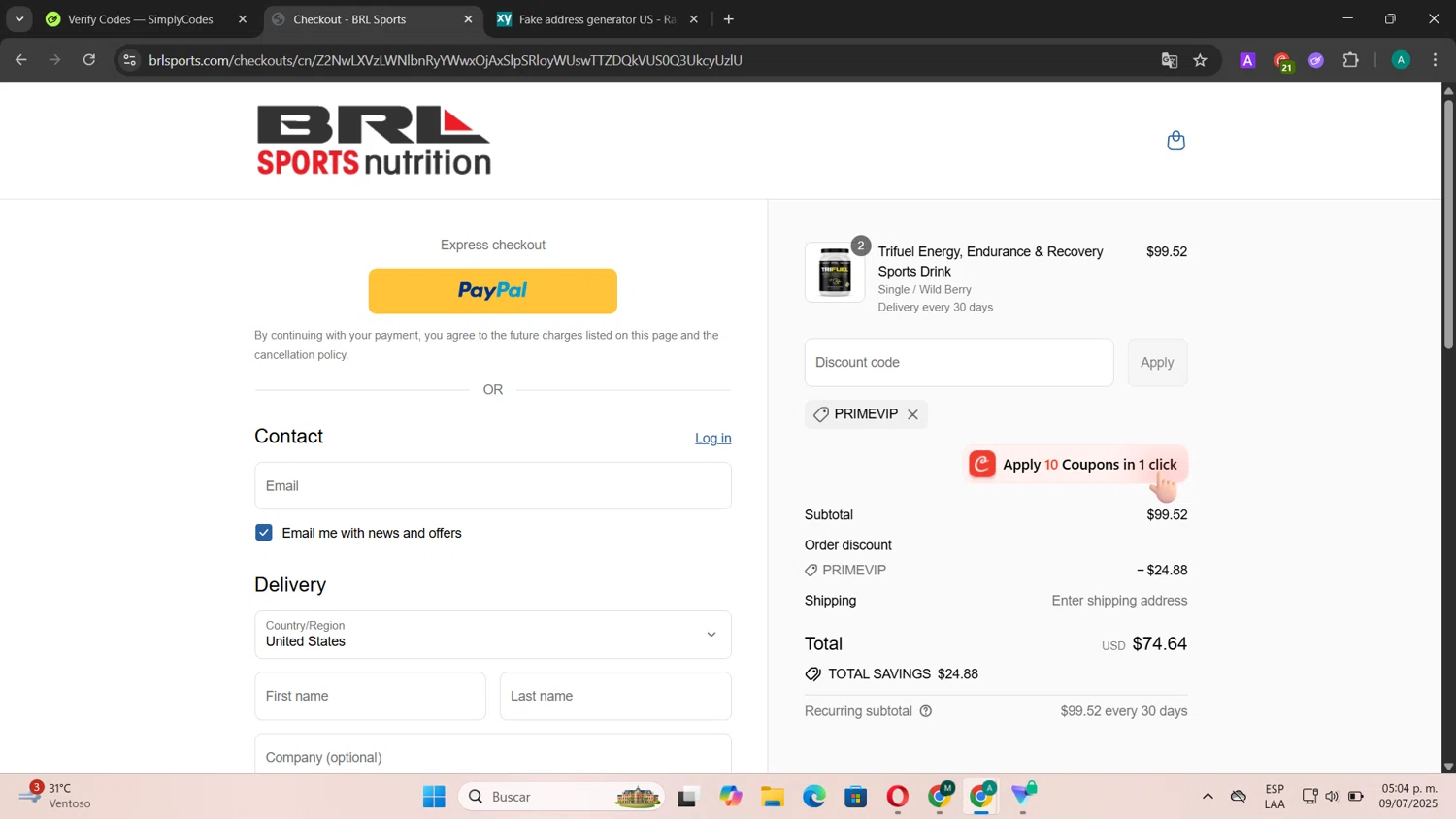
Task: Switch to the Fake address generator tab
Action: [598, 19]
